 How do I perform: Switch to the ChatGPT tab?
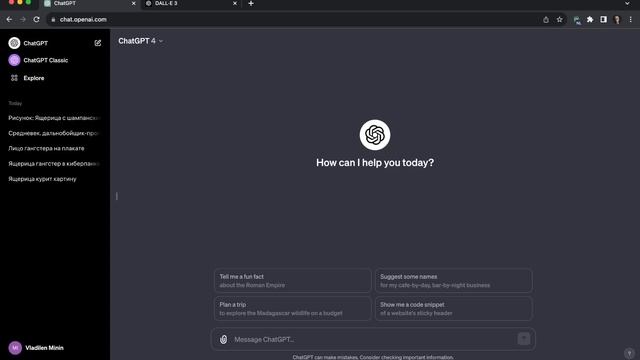(x=90, y=4)
